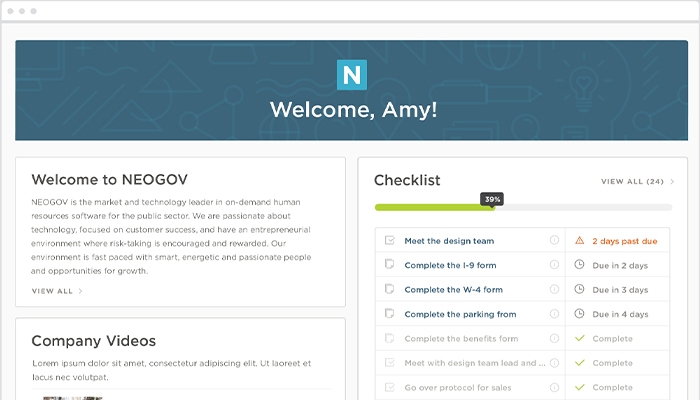Open Complete the benefits form task

461,339
